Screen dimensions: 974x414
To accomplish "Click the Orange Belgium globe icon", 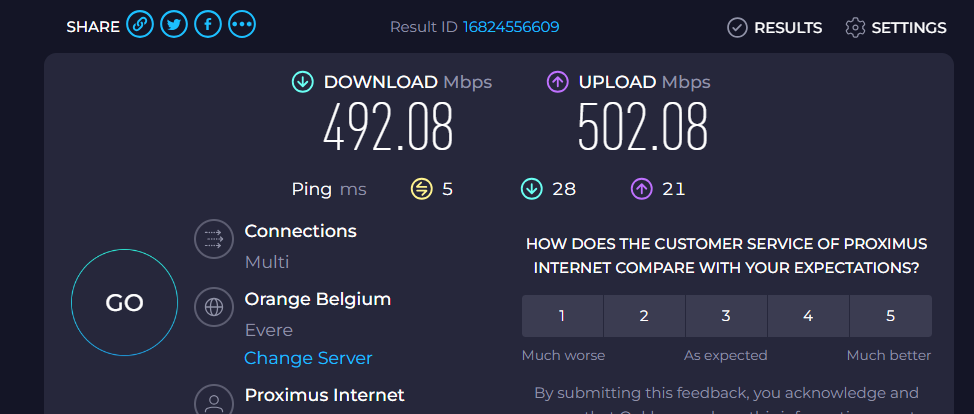I will [x=213, y=307].
